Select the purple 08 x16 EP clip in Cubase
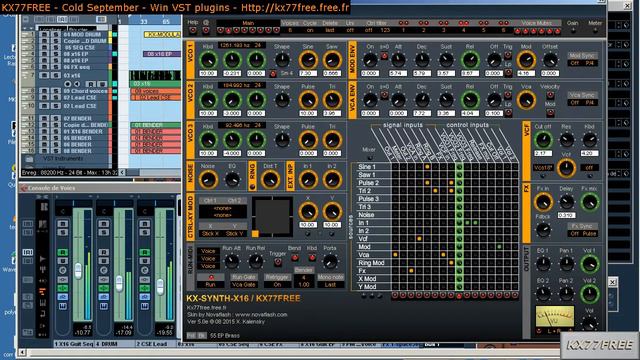Viewport: 640px width, 360px height. pyautogui.click(x=162, y=54)
